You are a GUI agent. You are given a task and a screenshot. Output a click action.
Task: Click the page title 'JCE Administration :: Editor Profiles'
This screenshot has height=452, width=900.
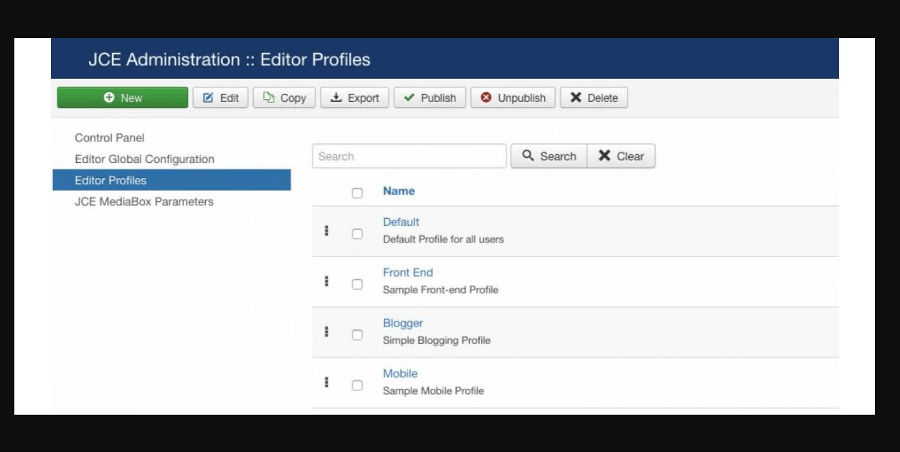(x=229, y=59)
